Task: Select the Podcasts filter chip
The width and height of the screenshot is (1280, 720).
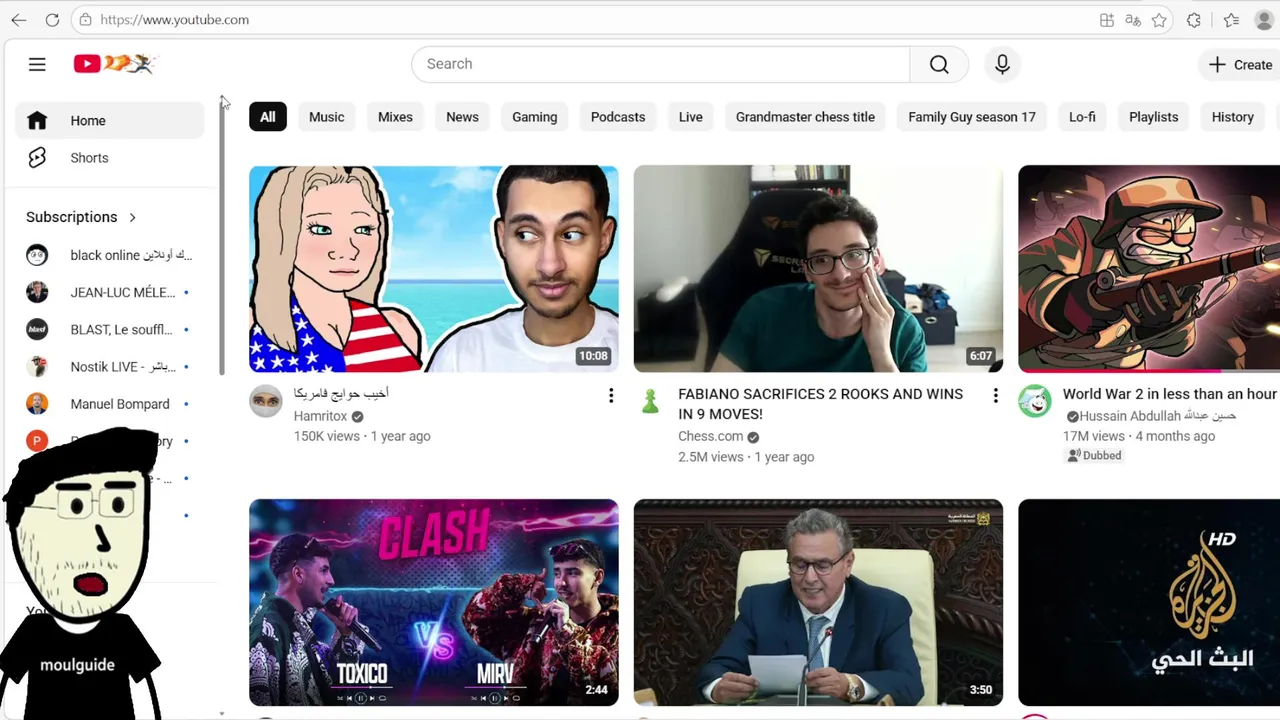Action: (618, 117)
